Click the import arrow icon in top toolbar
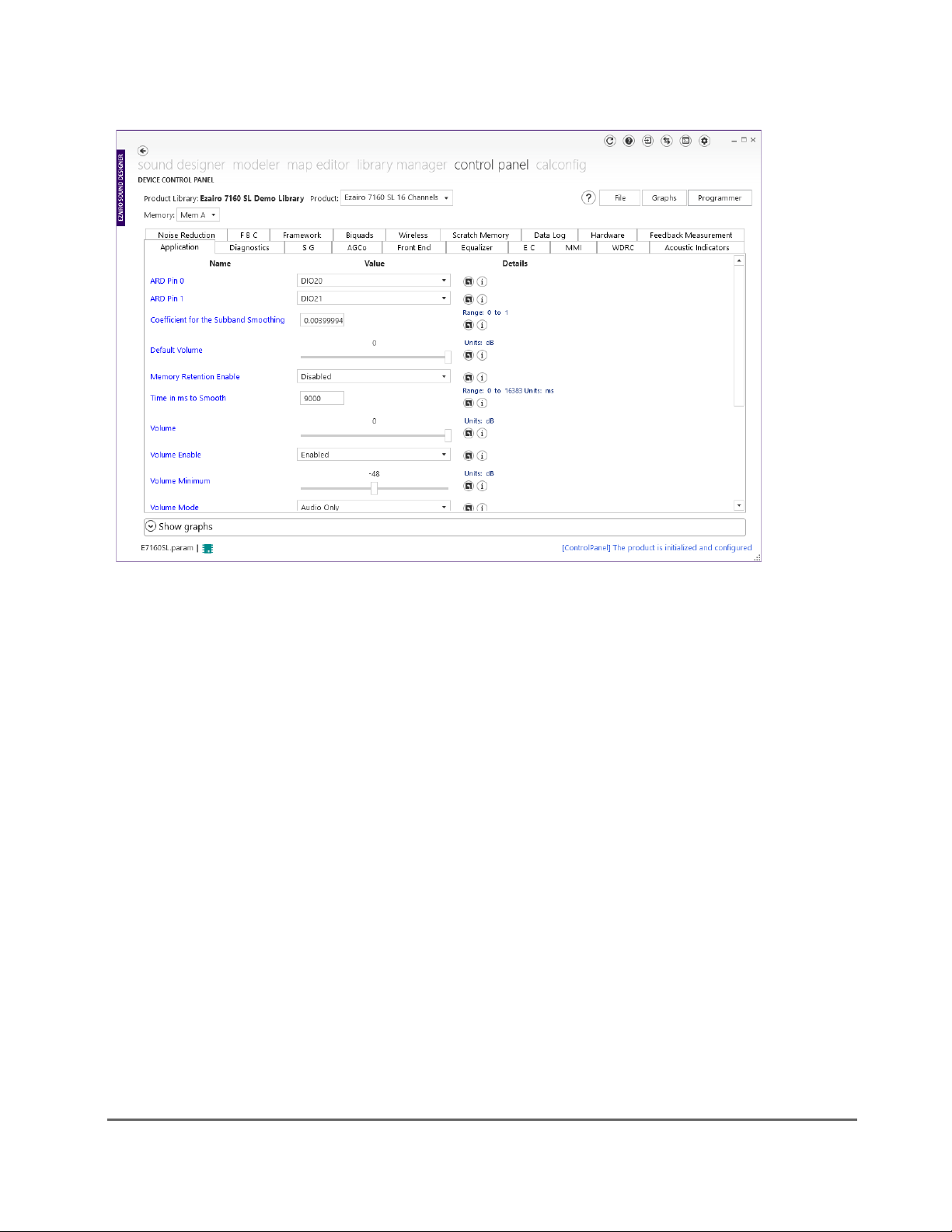Viewport: 952px width, 1232px height. coord(647,141)
